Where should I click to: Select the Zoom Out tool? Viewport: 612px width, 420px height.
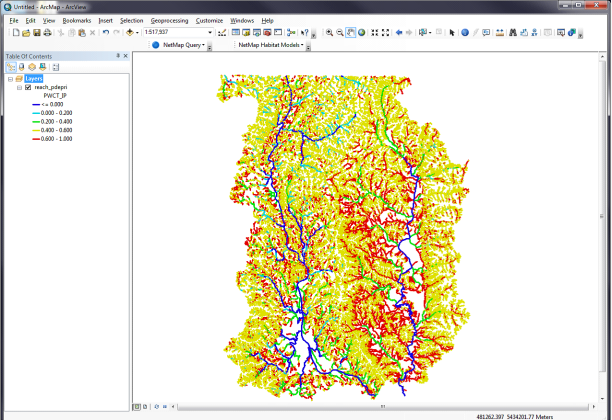coord(340,32)
